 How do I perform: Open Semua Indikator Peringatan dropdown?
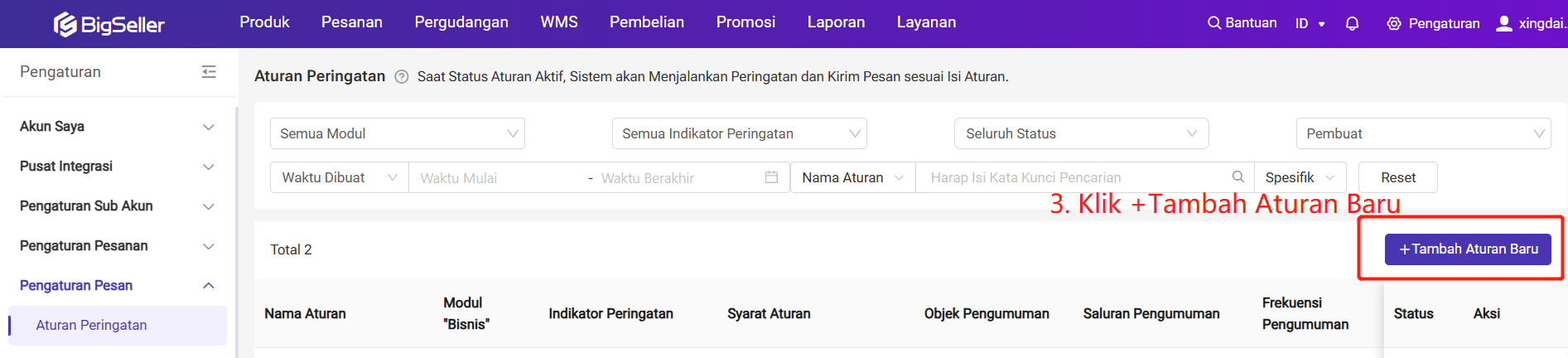coord(740,133)
